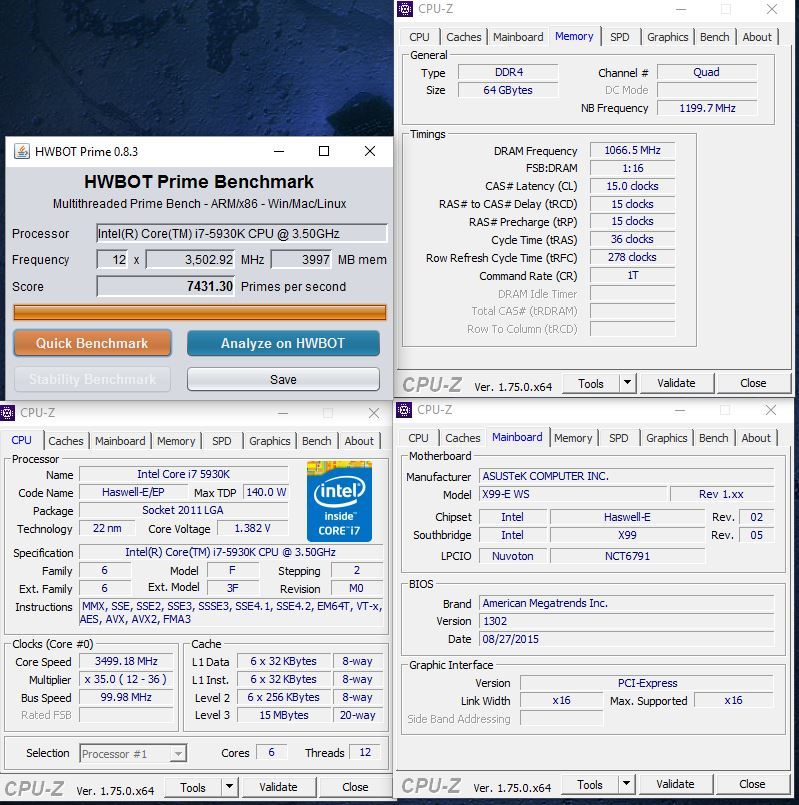Click the HWBOT Prime Java app icon
The height and width of the screenshot is (805, 799).
point(22,151)
